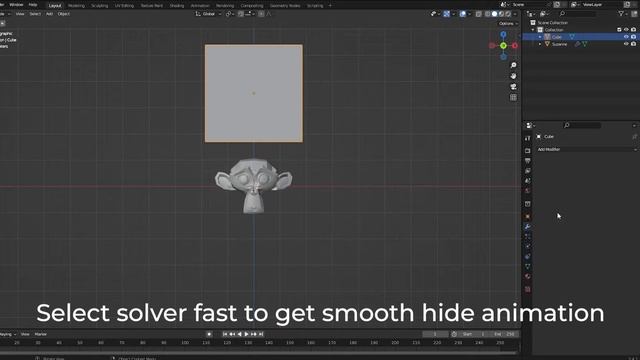This screenshot has width=640, height=360.
Task: Open the Particles properties tab icon
Action: coord(527,236)
